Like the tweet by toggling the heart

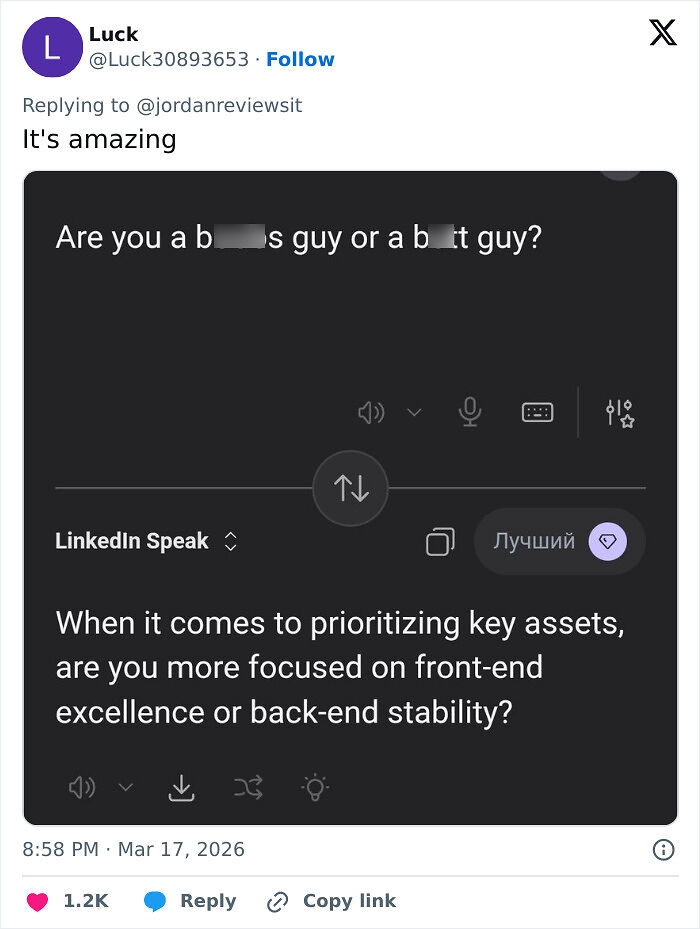[37, 900]
